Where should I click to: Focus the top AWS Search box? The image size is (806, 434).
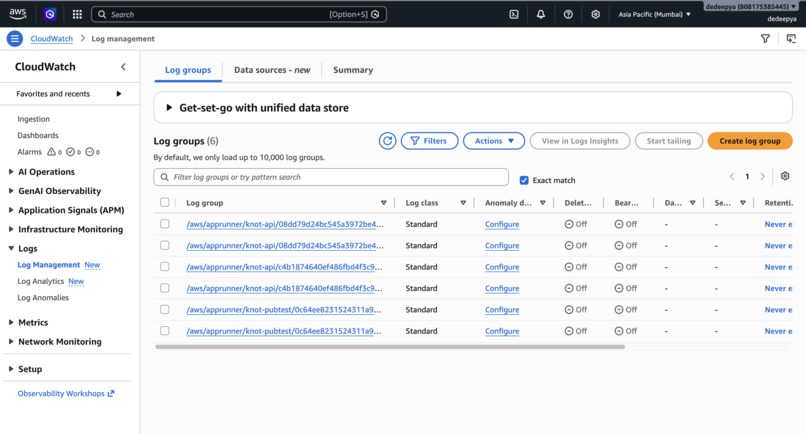(239, 14)
